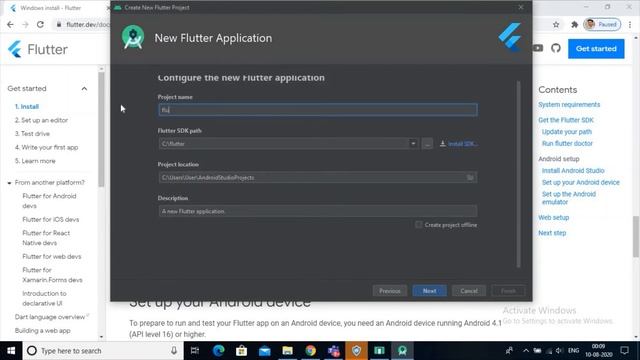The width and height of the screenshot is (640, 360).
Task: Open the YouTube icon on Flutter site
Action: [538, 48]
